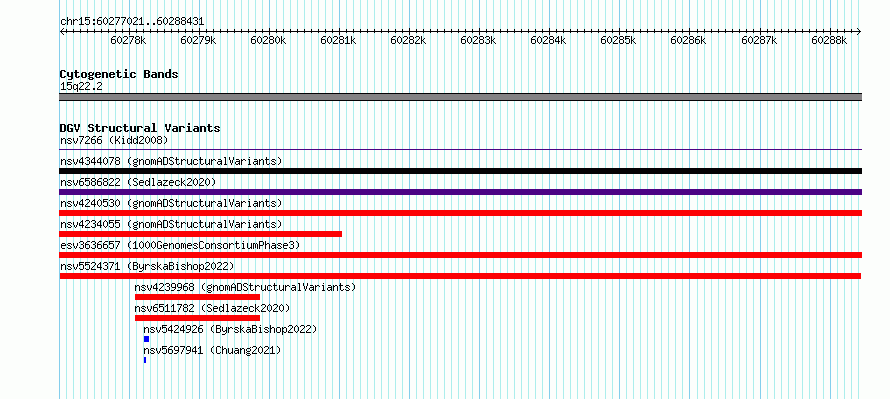Click esv3636657 (1000GenomesConsortiumPhase3) label
890x399 pixels.
tap(180, 245)
